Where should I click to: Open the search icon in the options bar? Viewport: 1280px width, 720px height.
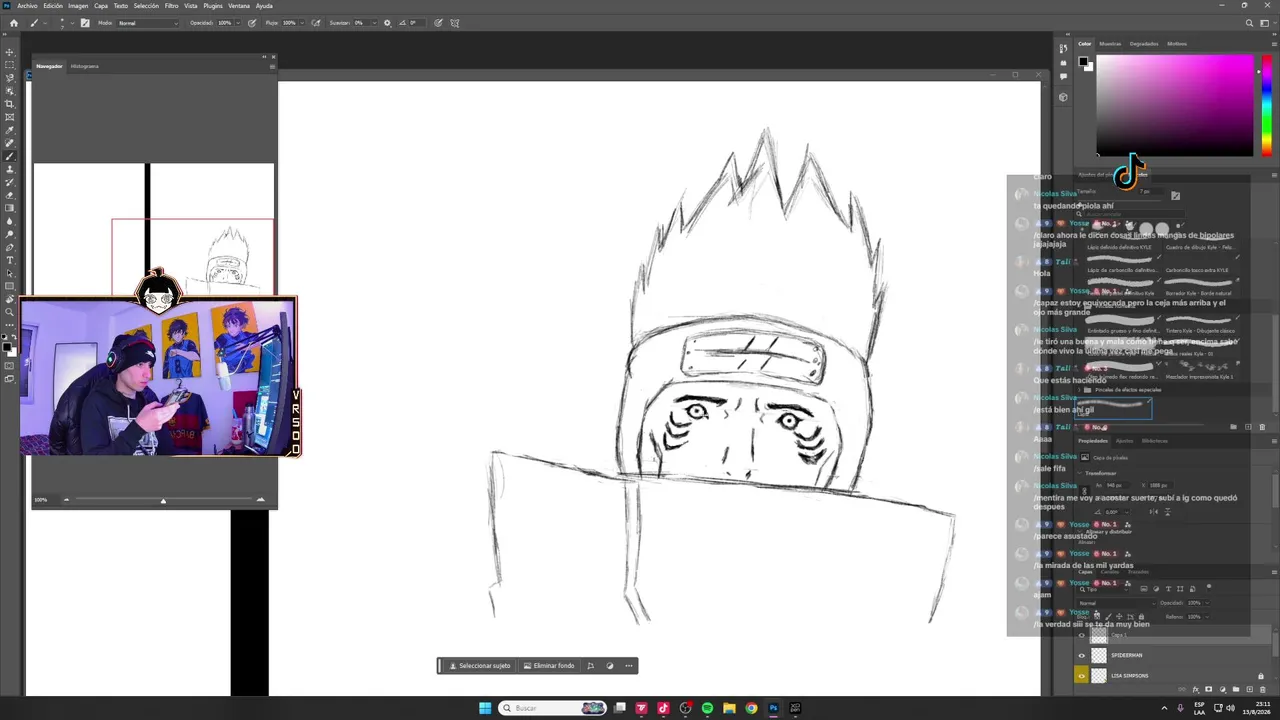1248,23
